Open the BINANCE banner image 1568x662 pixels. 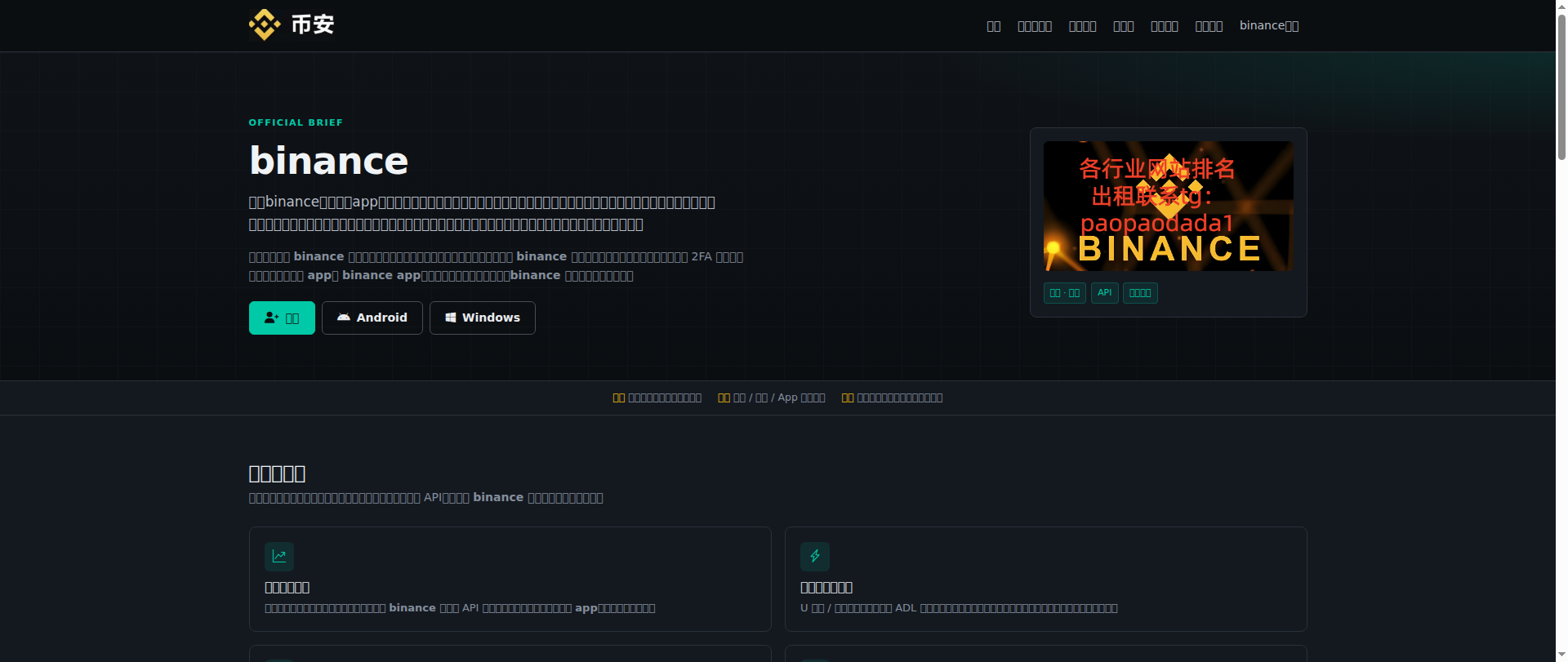tap(1169, 206)
